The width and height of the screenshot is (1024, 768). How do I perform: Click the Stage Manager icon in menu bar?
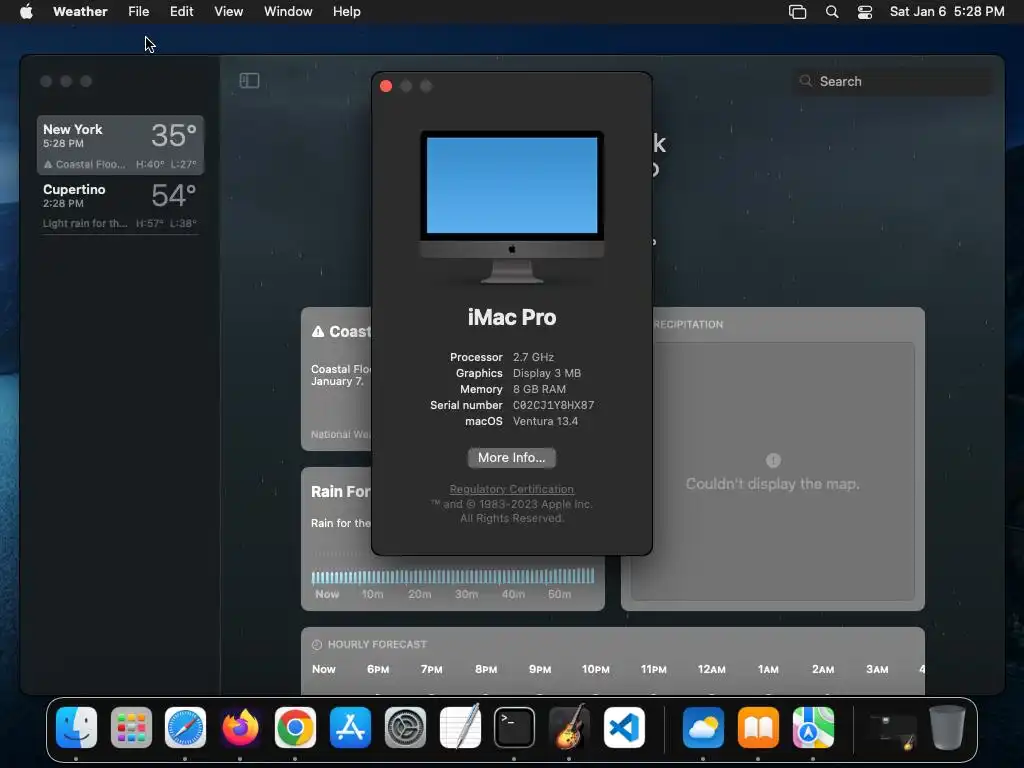tap(797, 12)
